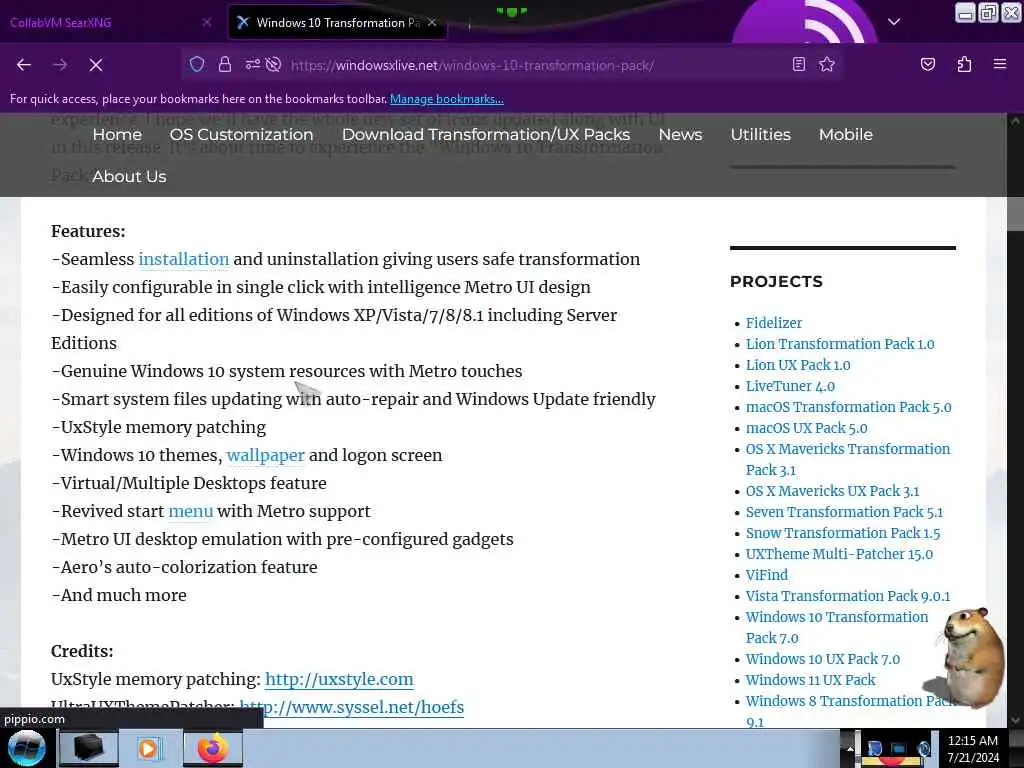Close the Windows 10 Transformation Pack tab

click(432, 22)
